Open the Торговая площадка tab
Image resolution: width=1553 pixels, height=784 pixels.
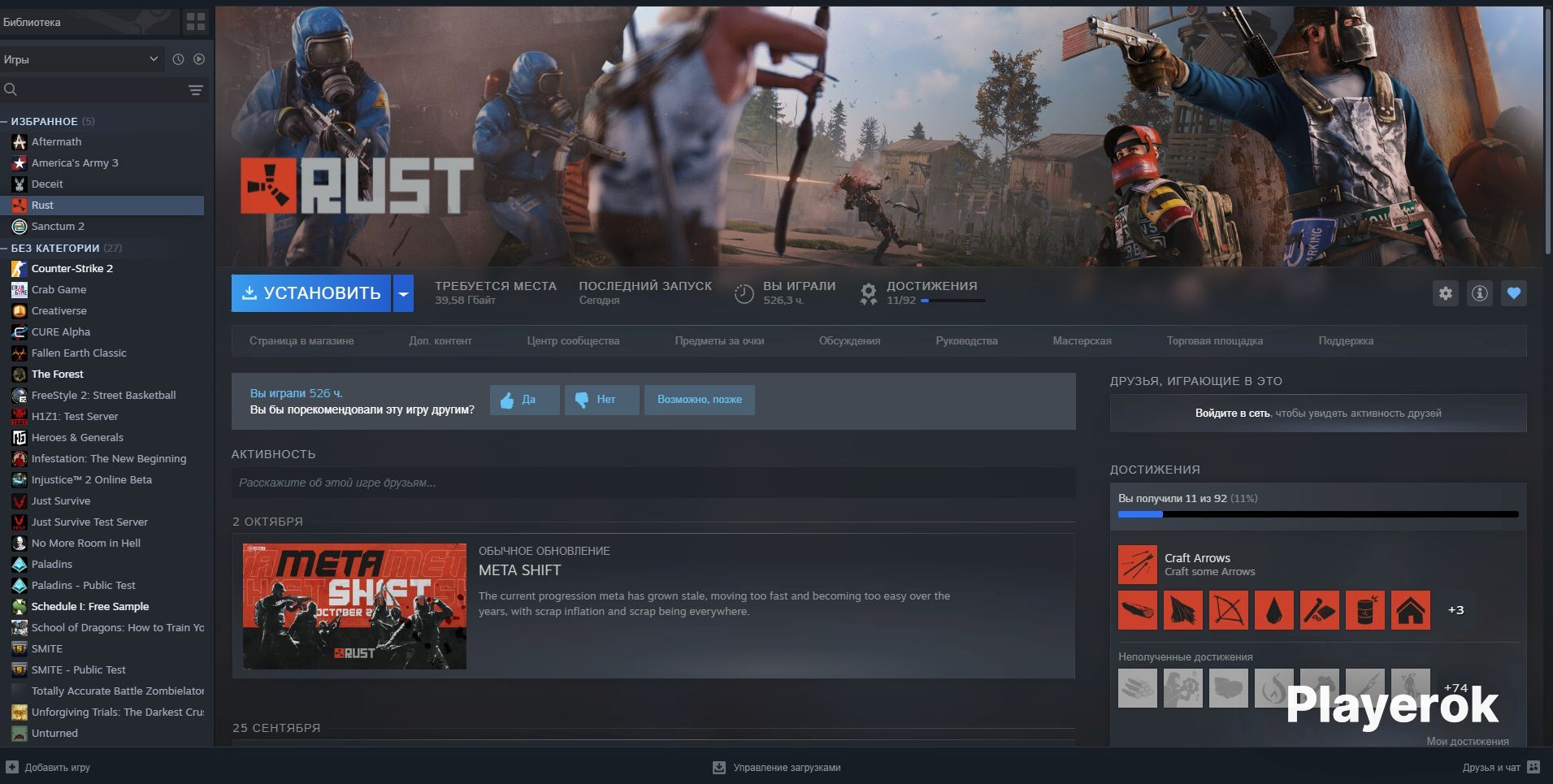[x=1215, y=340]
